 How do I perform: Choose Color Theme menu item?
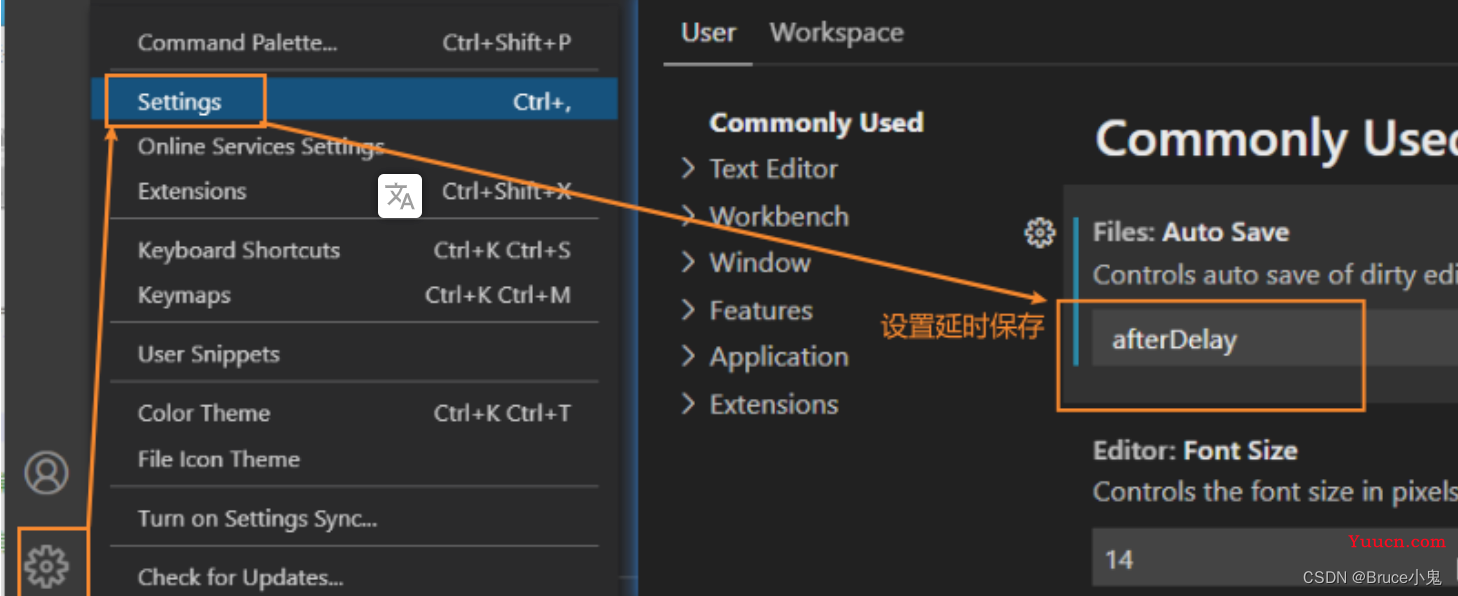click(x=354, y=413)
